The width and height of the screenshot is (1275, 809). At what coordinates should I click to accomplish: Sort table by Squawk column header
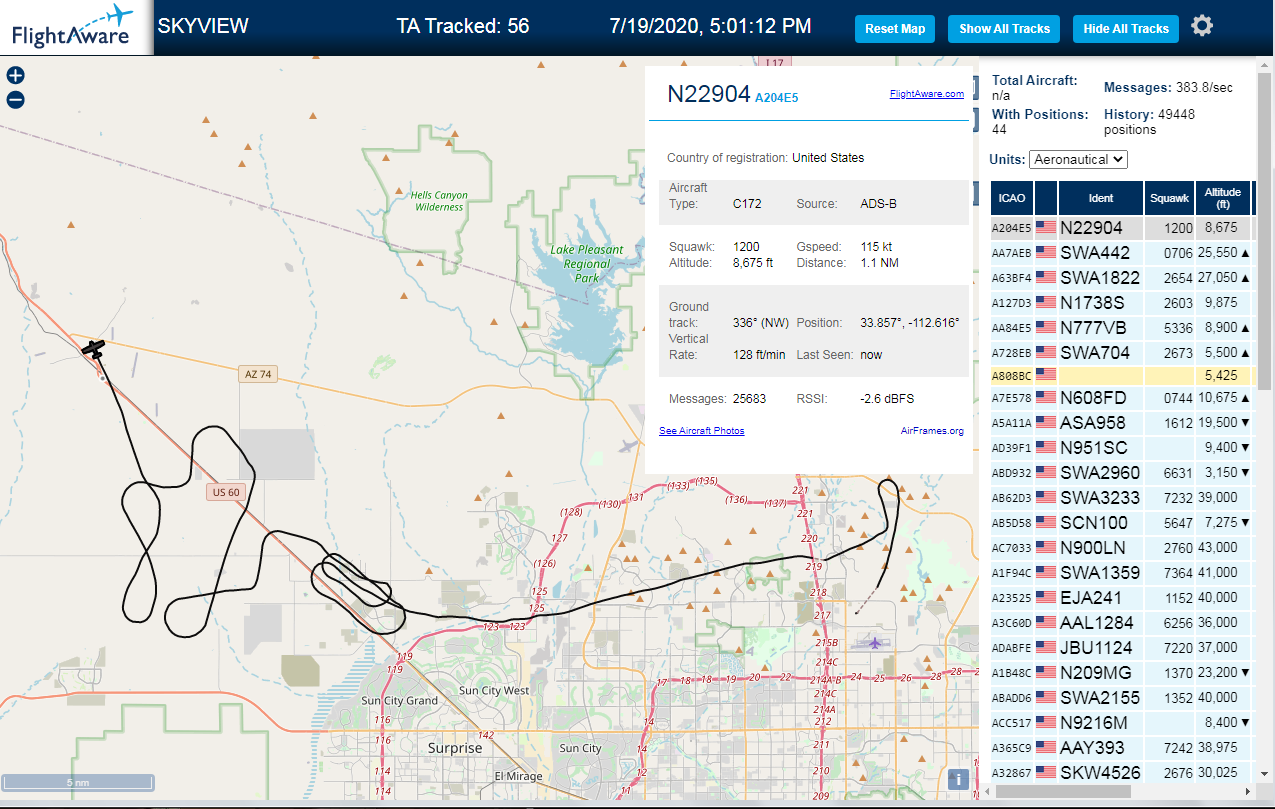[1170, 198]
